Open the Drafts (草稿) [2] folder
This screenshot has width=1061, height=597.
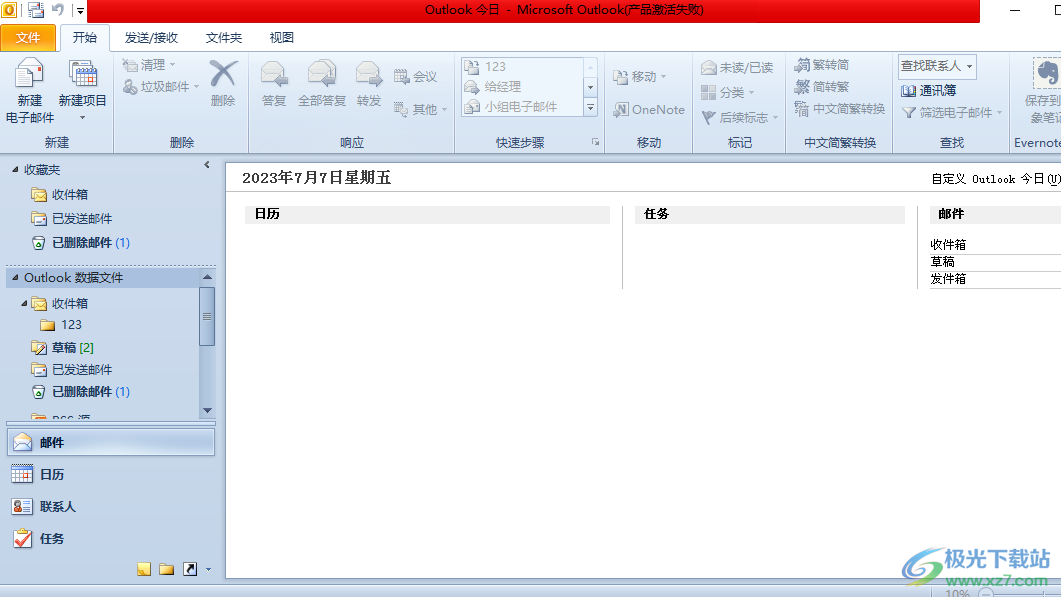coord(62,347)
